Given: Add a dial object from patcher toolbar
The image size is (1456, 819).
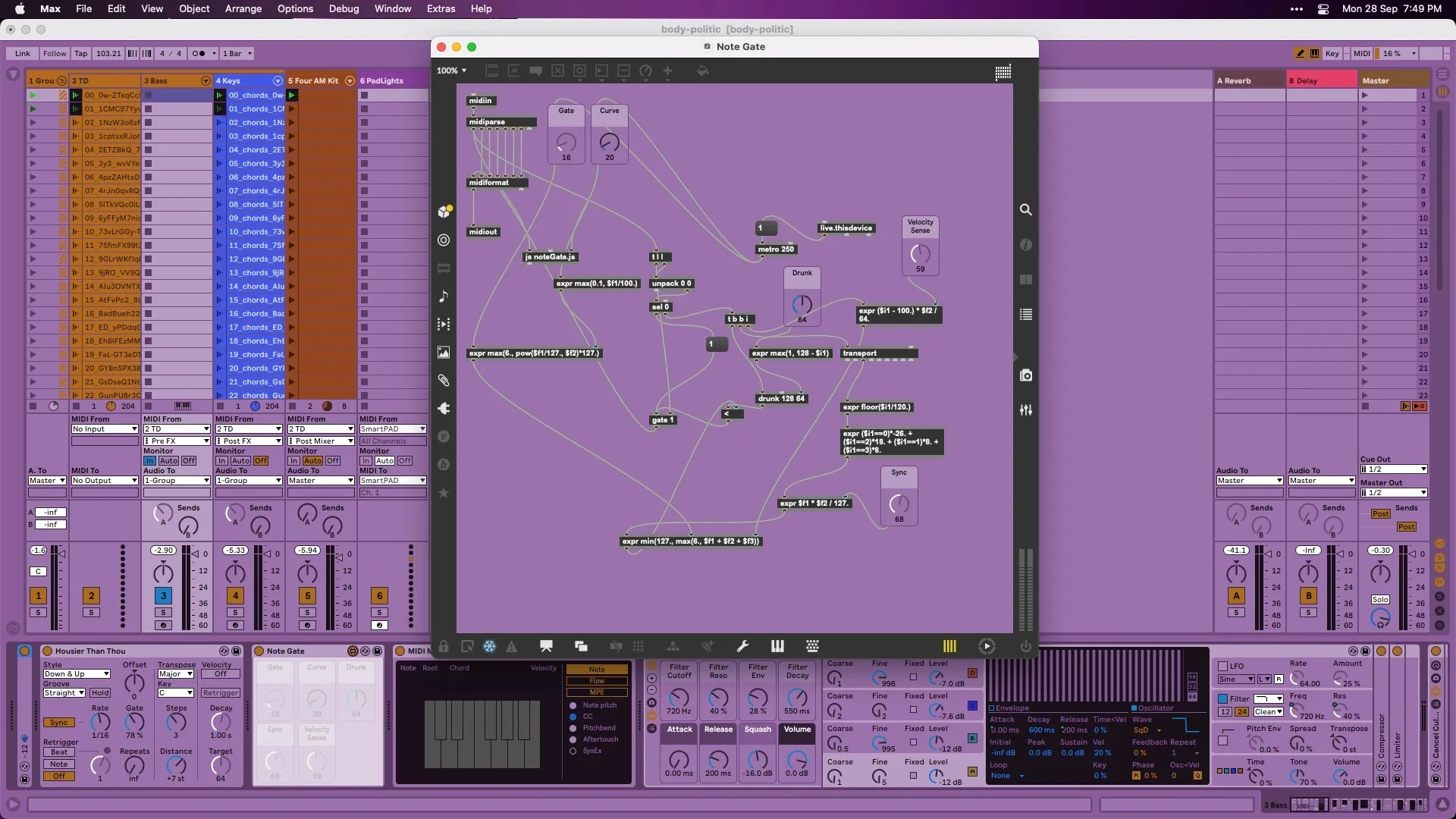Looking at the screenshot, I should [x=645, y=71].
